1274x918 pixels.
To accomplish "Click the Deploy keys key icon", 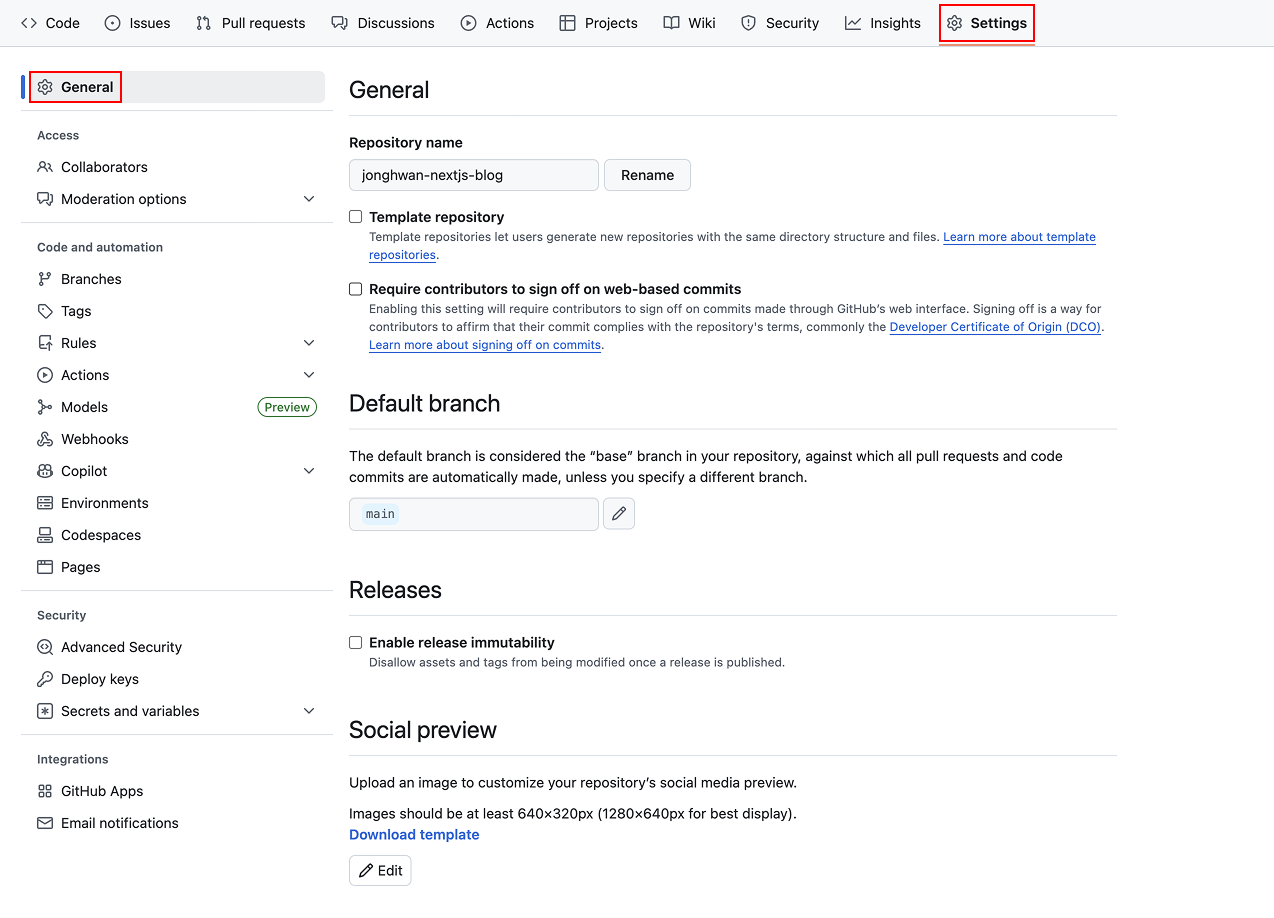I will point(45,679).
